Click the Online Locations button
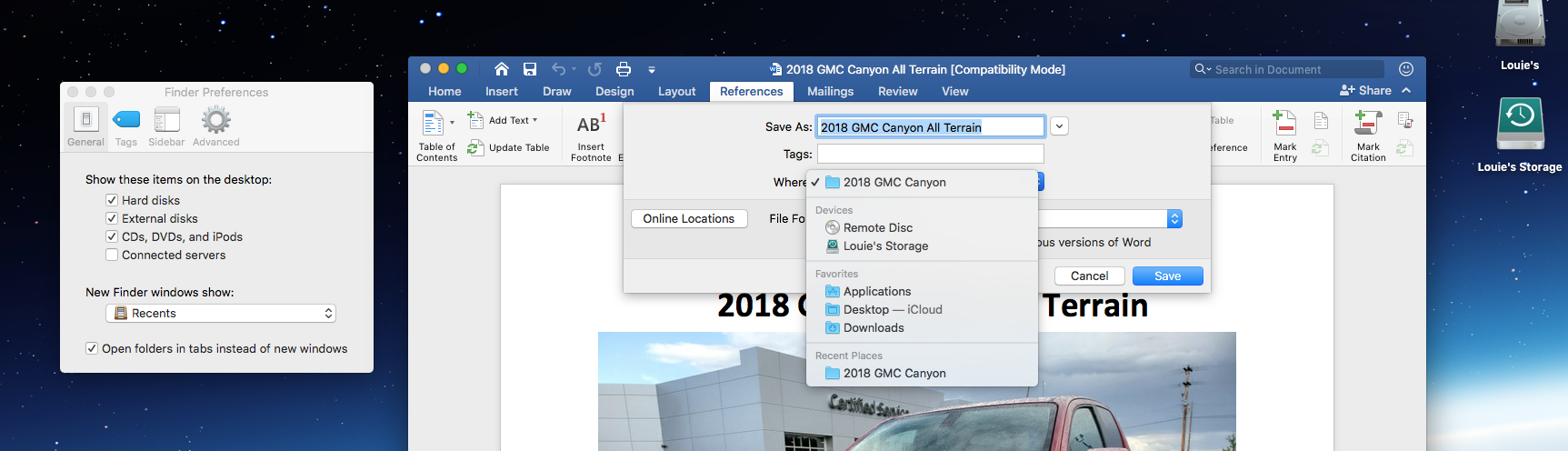Image resolution: width=1568 pixels, height=451 pixels. pyautogui.click(x=689, y=218)
